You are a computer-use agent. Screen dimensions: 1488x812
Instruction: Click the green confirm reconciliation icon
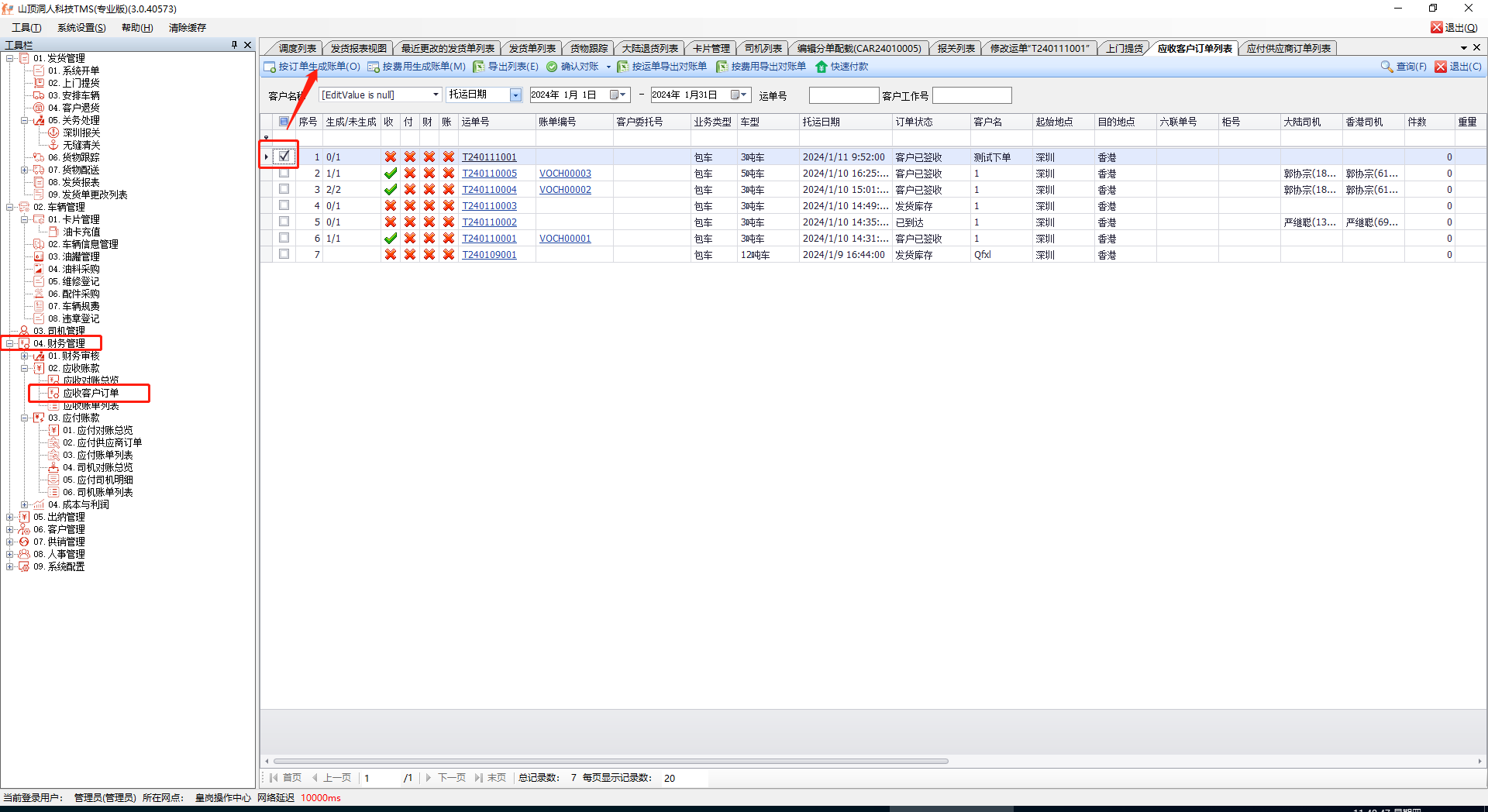552,67
